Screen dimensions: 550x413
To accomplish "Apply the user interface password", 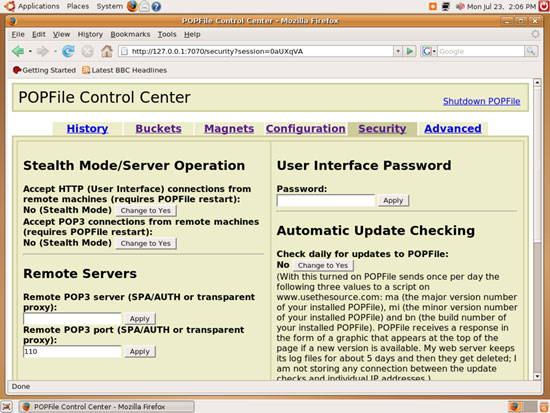I will (x=393, y=200).
